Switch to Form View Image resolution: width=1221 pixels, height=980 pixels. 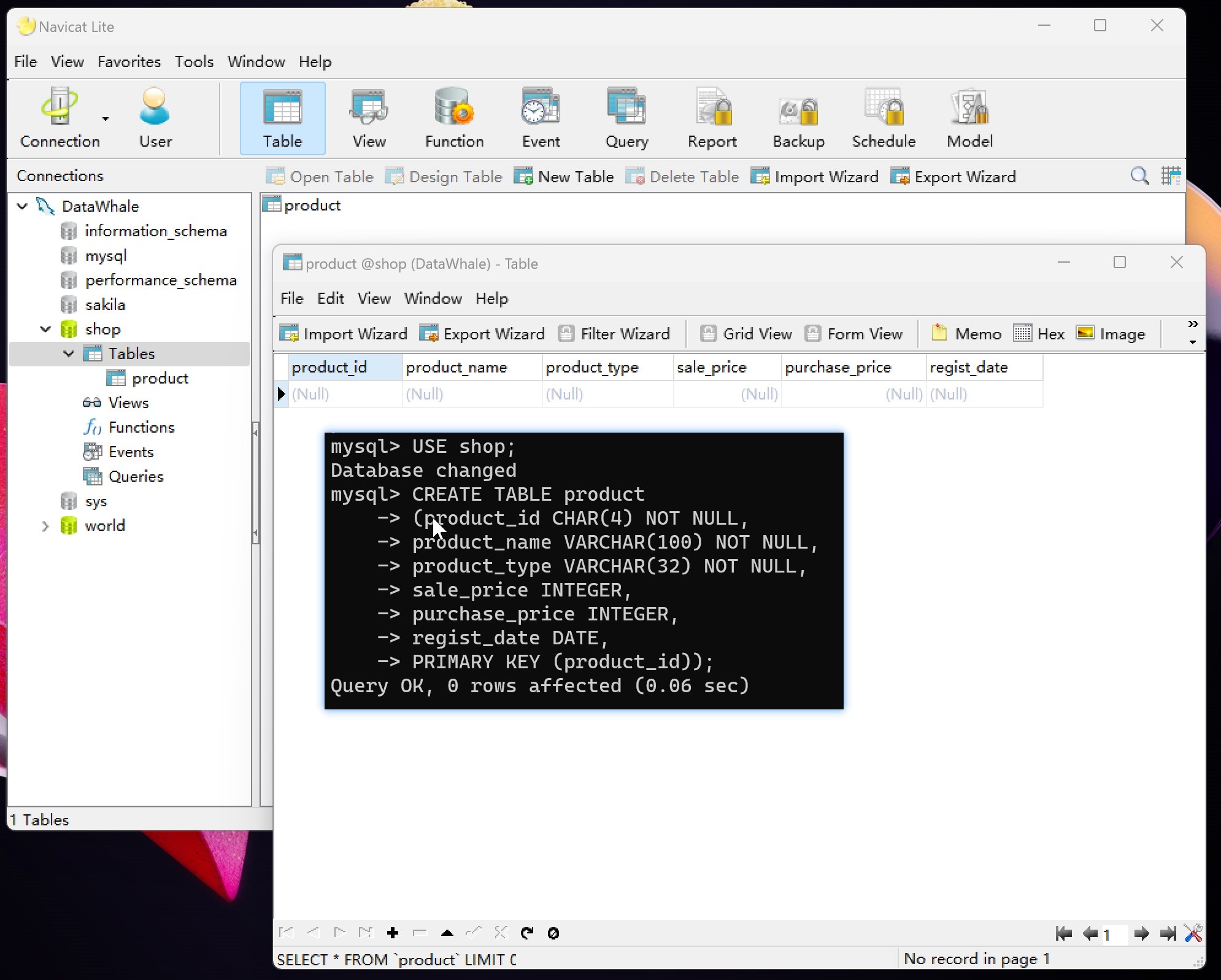[x=853, y=334]
